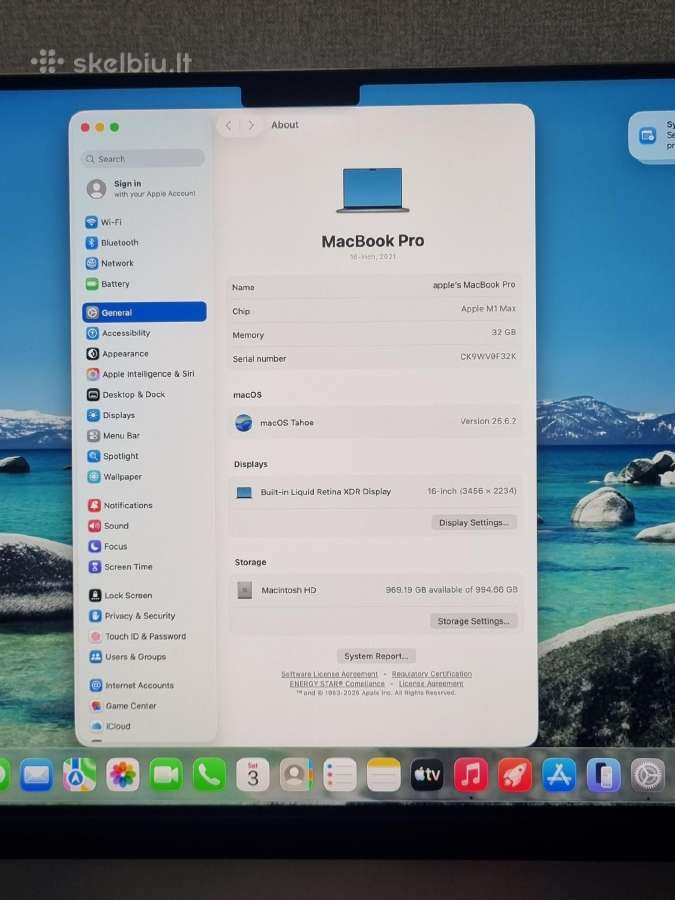
Task: Open Sound settings
Action: 108,526
